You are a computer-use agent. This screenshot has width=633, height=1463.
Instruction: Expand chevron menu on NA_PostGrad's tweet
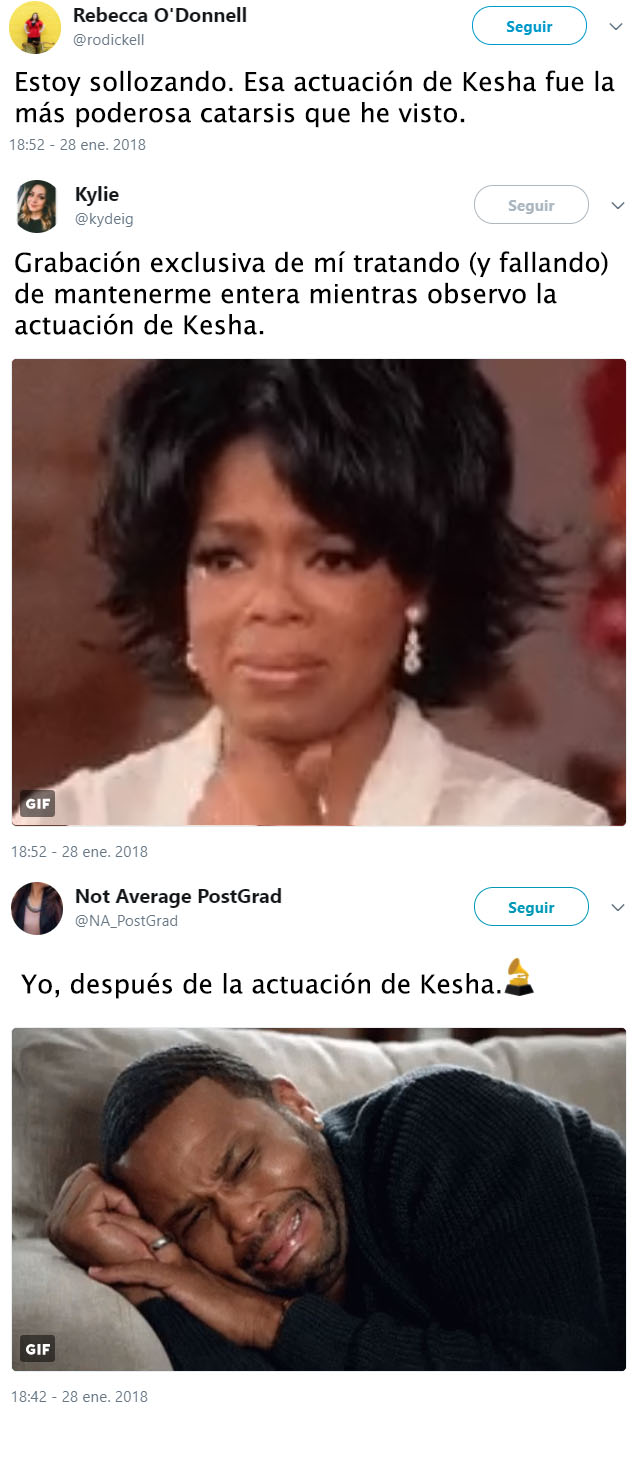coord(617,908)
